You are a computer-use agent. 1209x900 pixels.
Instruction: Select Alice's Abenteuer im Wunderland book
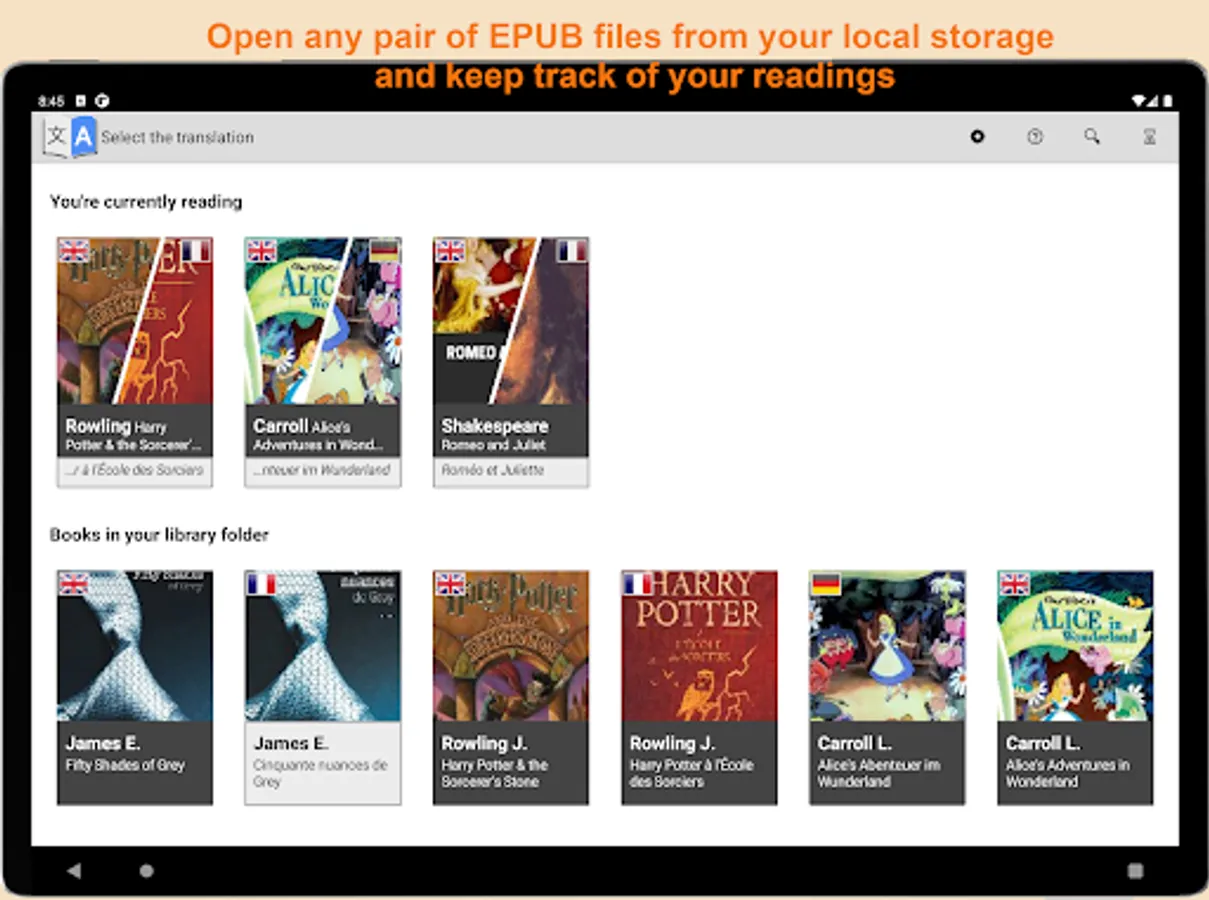click(887, 688)
